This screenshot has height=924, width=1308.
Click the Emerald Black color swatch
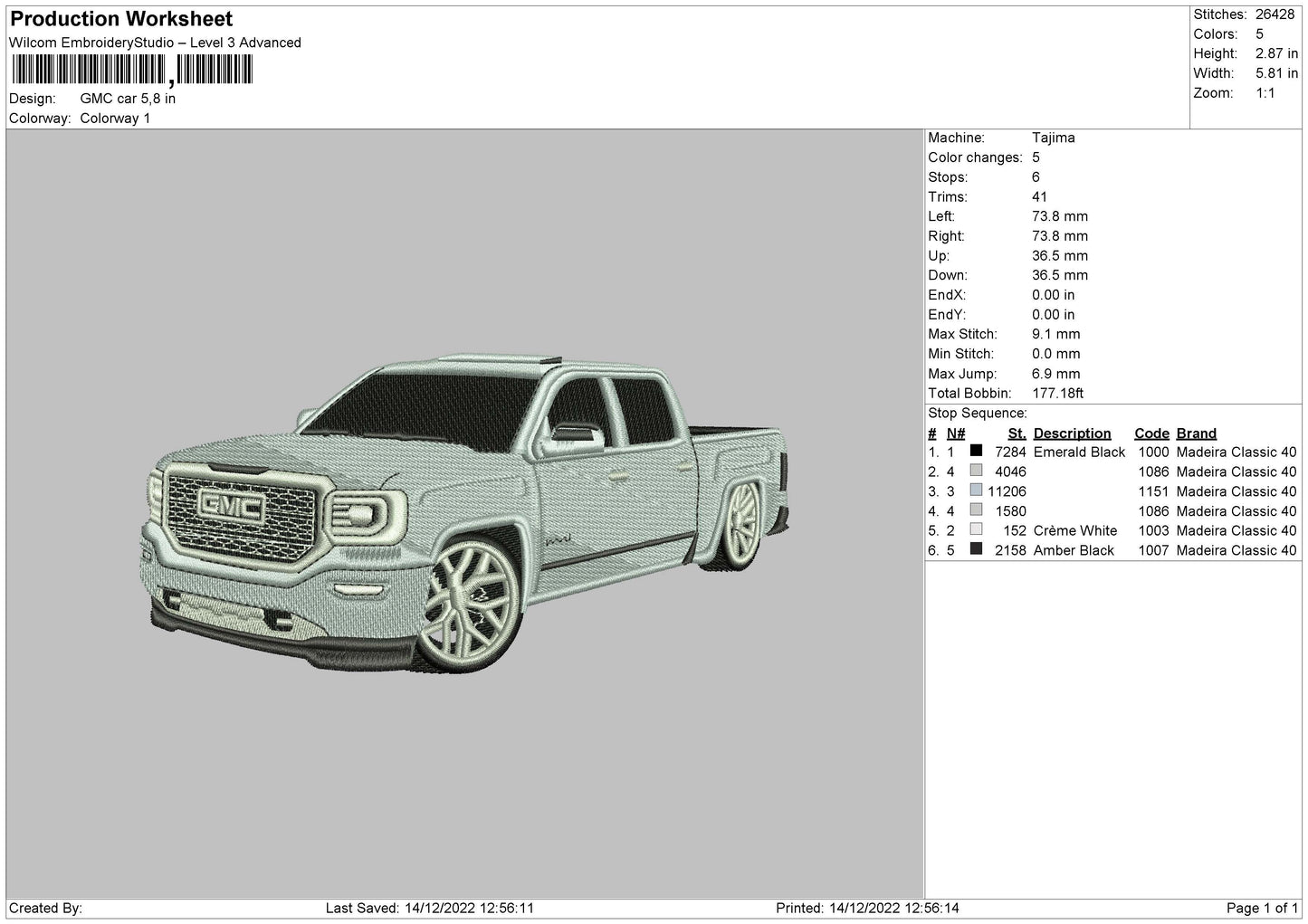976,451
